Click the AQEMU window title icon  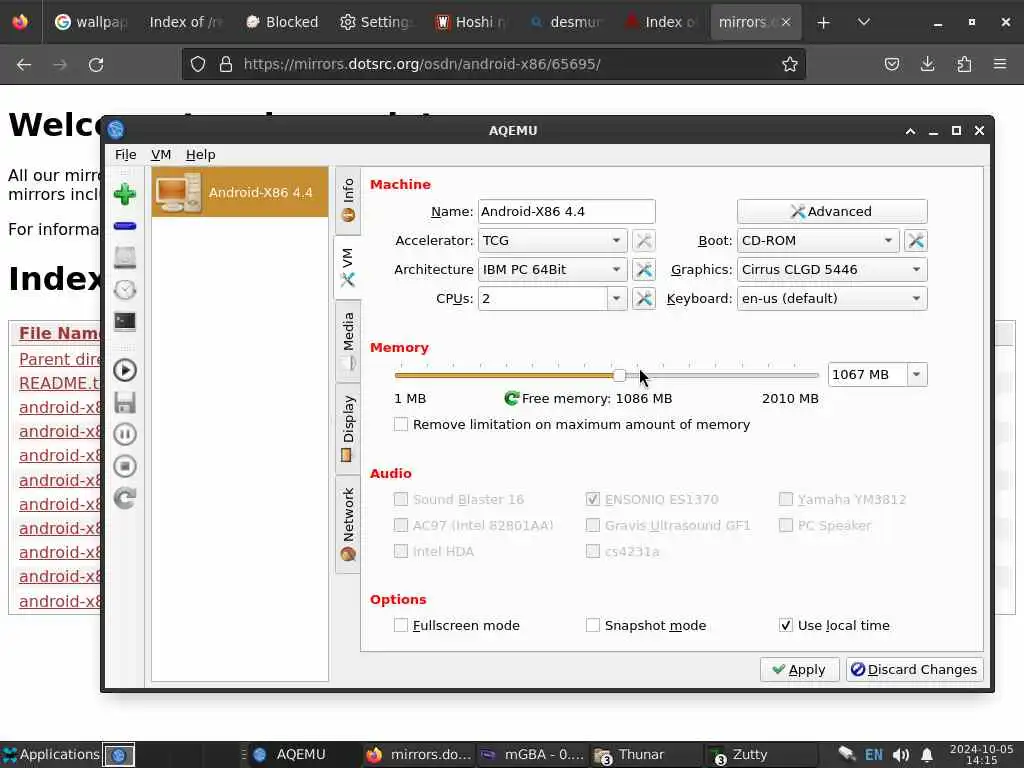point(116,130)
